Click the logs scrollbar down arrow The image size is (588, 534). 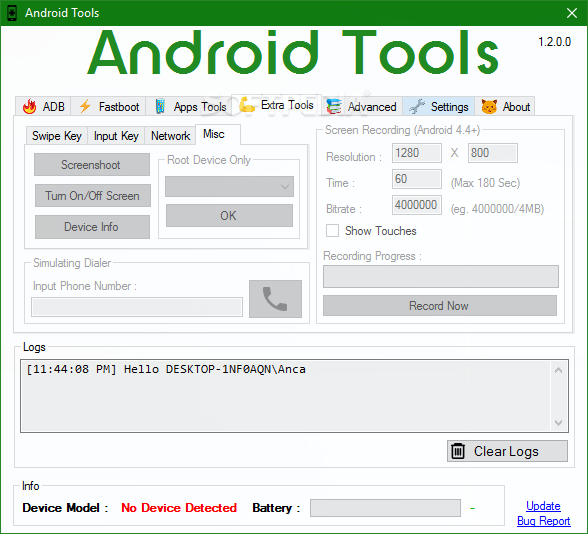558,423
